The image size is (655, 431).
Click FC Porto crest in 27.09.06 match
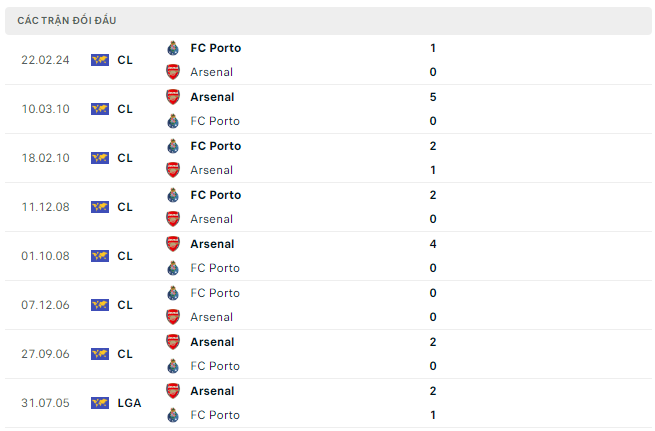pyautogui.click(x=173, y=366)
